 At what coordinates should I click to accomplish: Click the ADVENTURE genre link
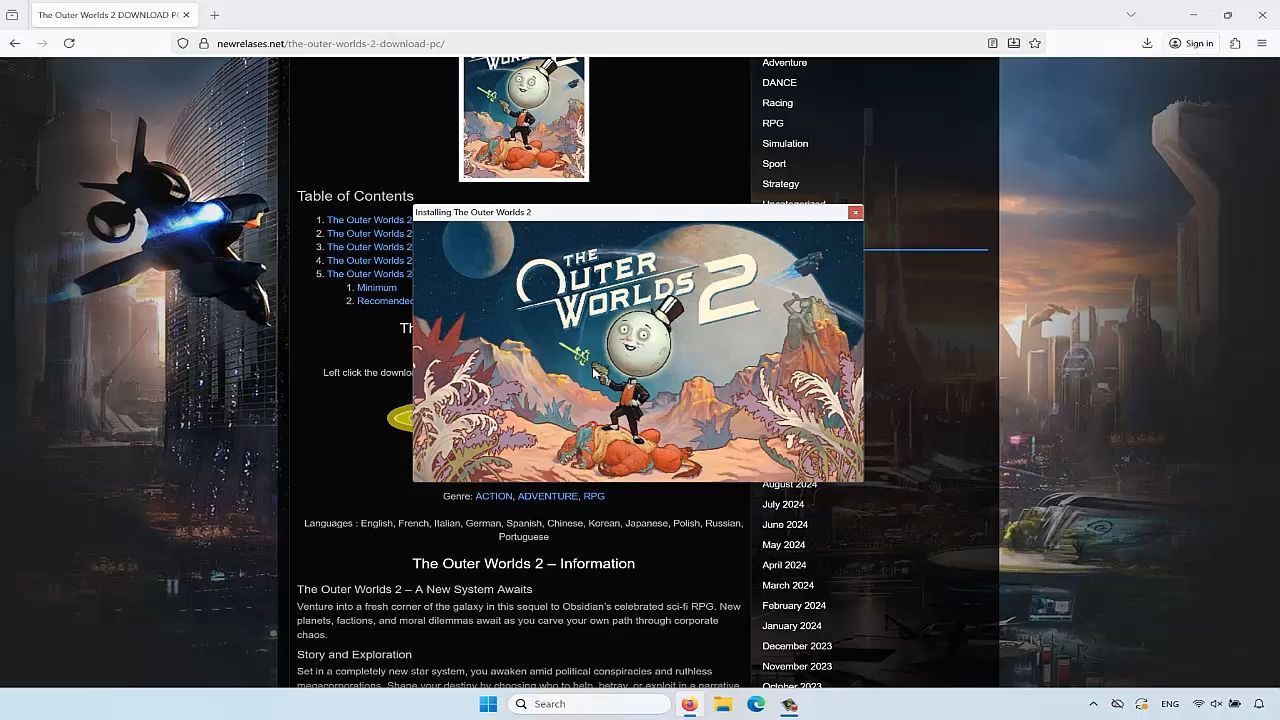(547, 496)
